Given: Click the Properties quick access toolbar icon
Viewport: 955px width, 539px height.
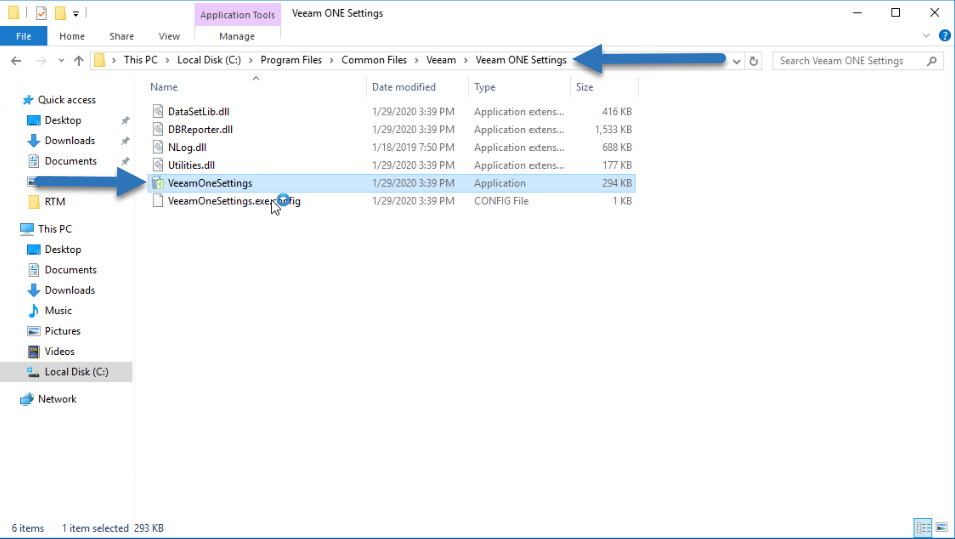Looking at the screenshot, I should [x=41, y=13].
